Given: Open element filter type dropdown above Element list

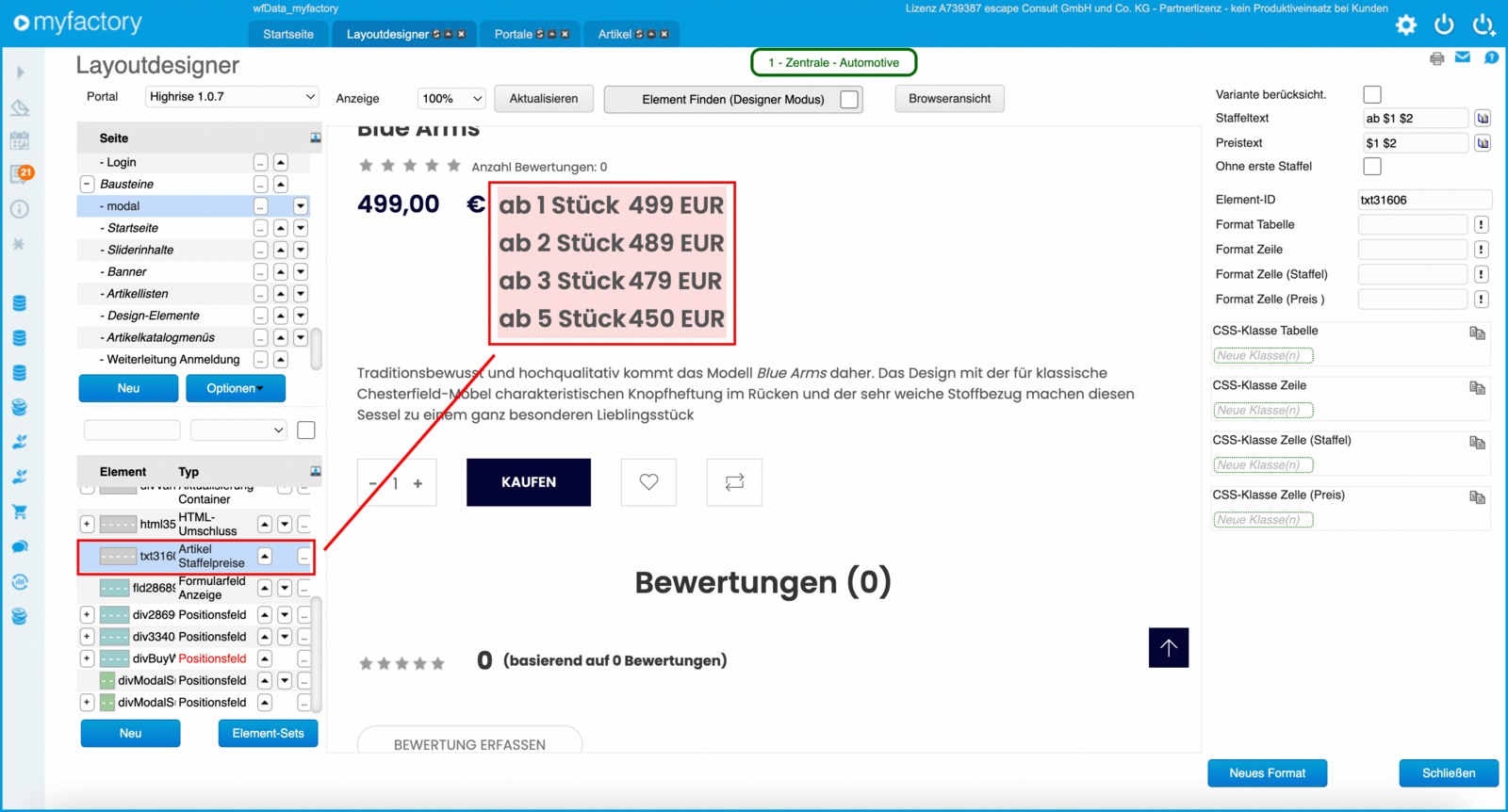Looking at the screenshot, I should [238, 430].
